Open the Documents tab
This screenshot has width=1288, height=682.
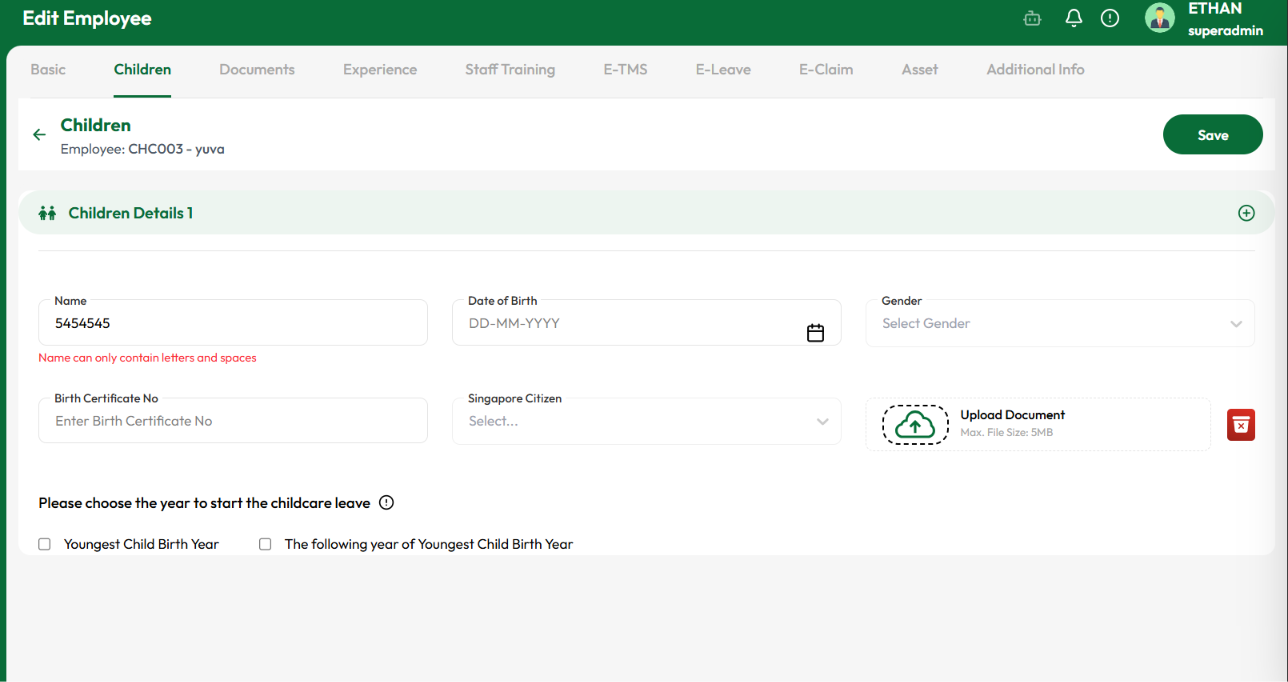(257, 70)
